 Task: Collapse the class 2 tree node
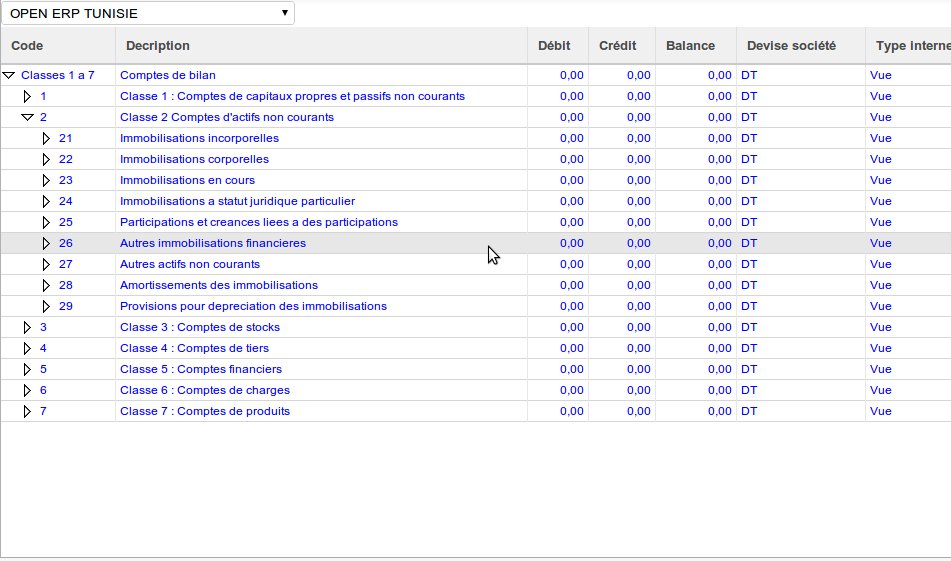pyautogui.click(x=28, y=117)
